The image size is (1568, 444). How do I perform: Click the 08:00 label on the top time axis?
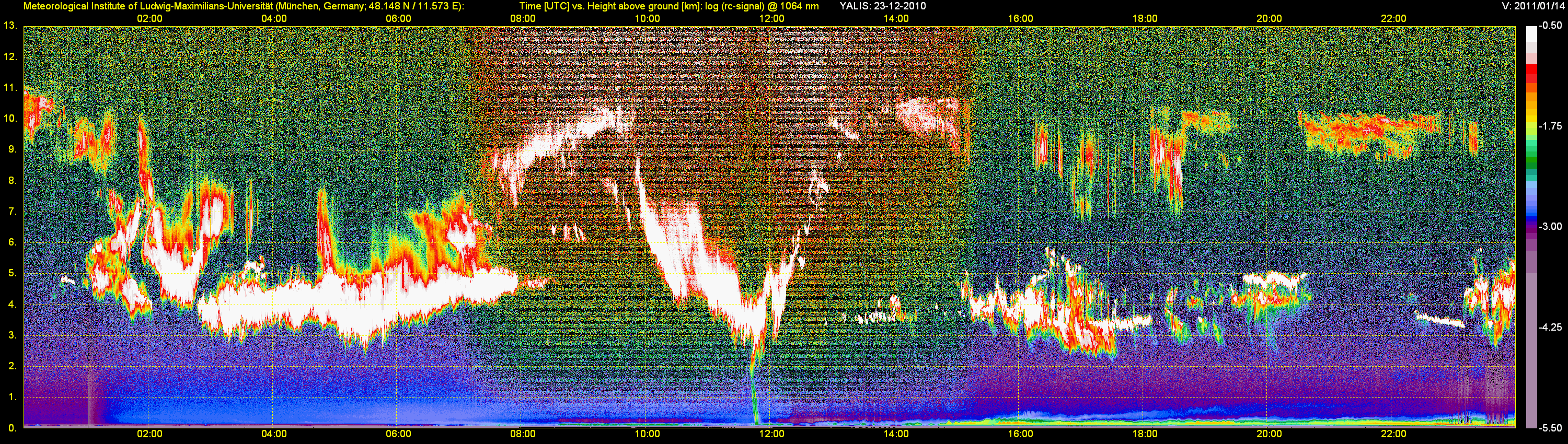tap(523, 18)
